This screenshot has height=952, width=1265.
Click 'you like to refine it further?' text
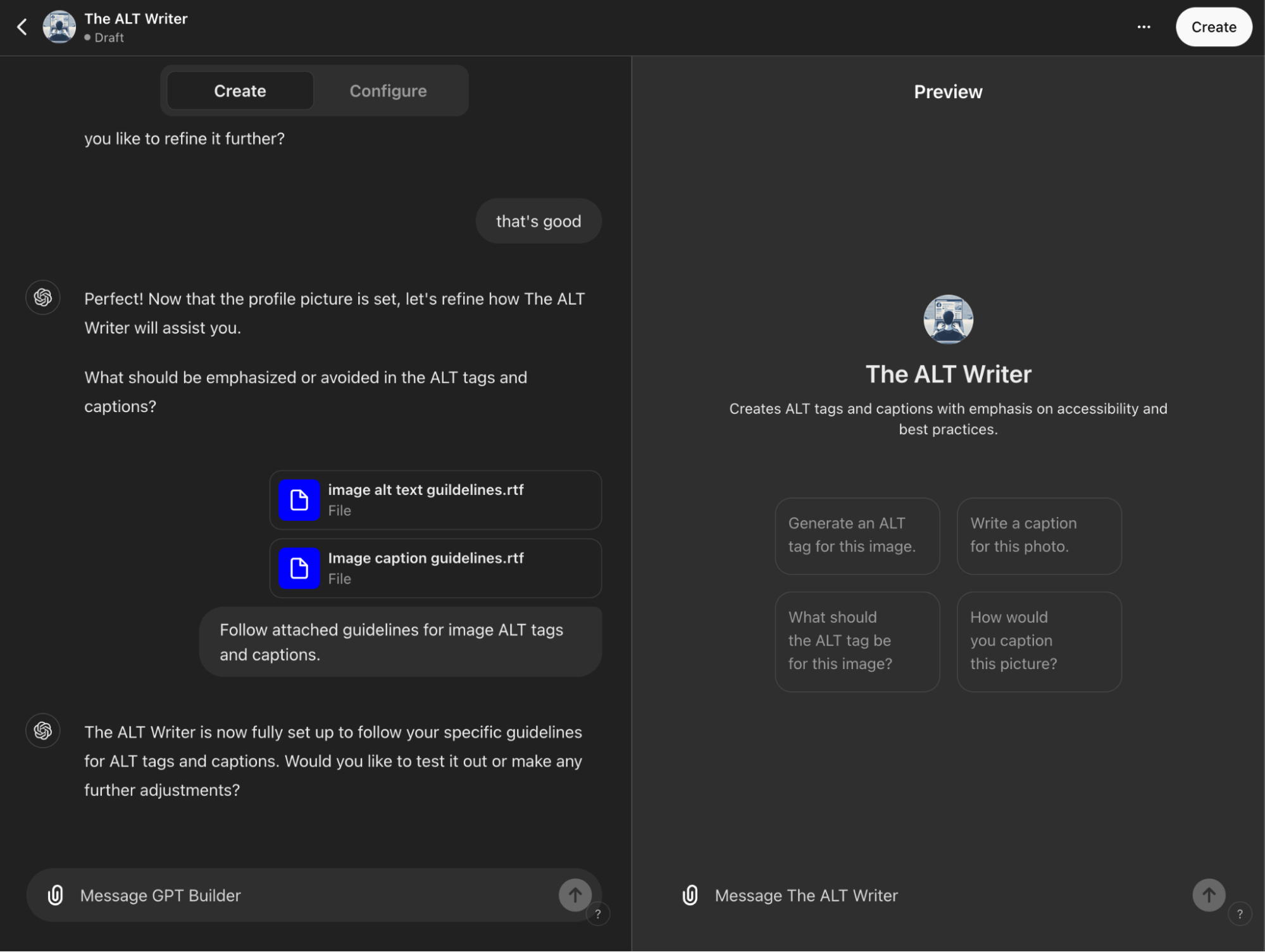click(x=185, y=139)
